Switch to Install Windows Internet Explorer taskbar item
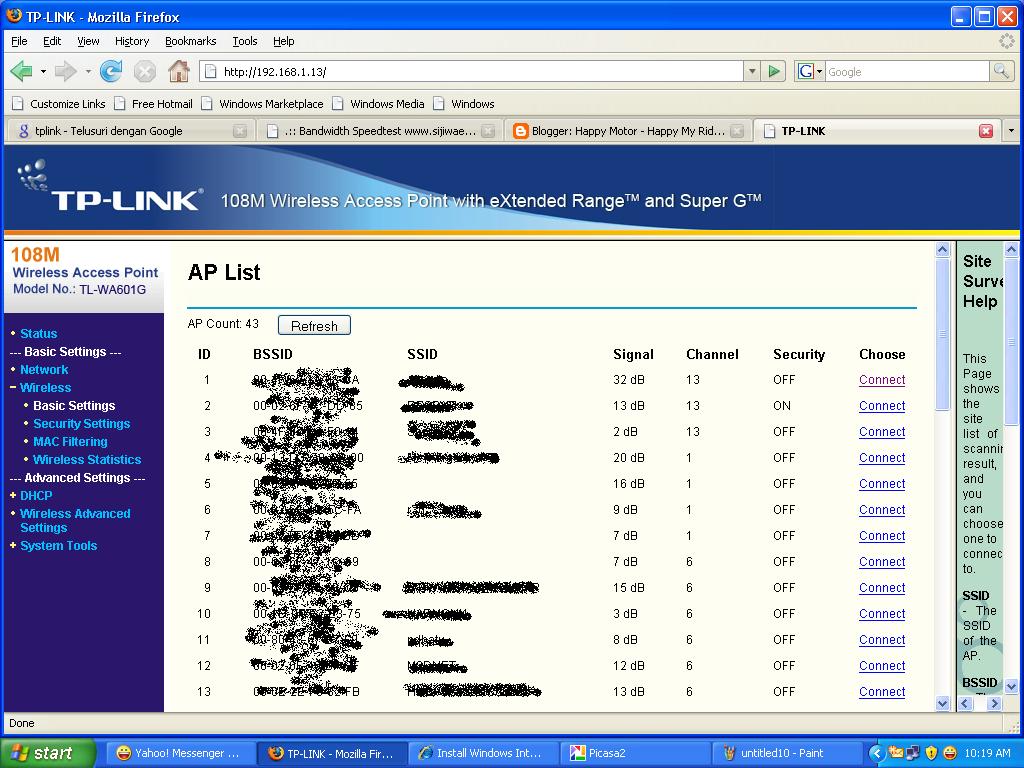Screen dimensions: 1024x768 click(x=482, y=753)
